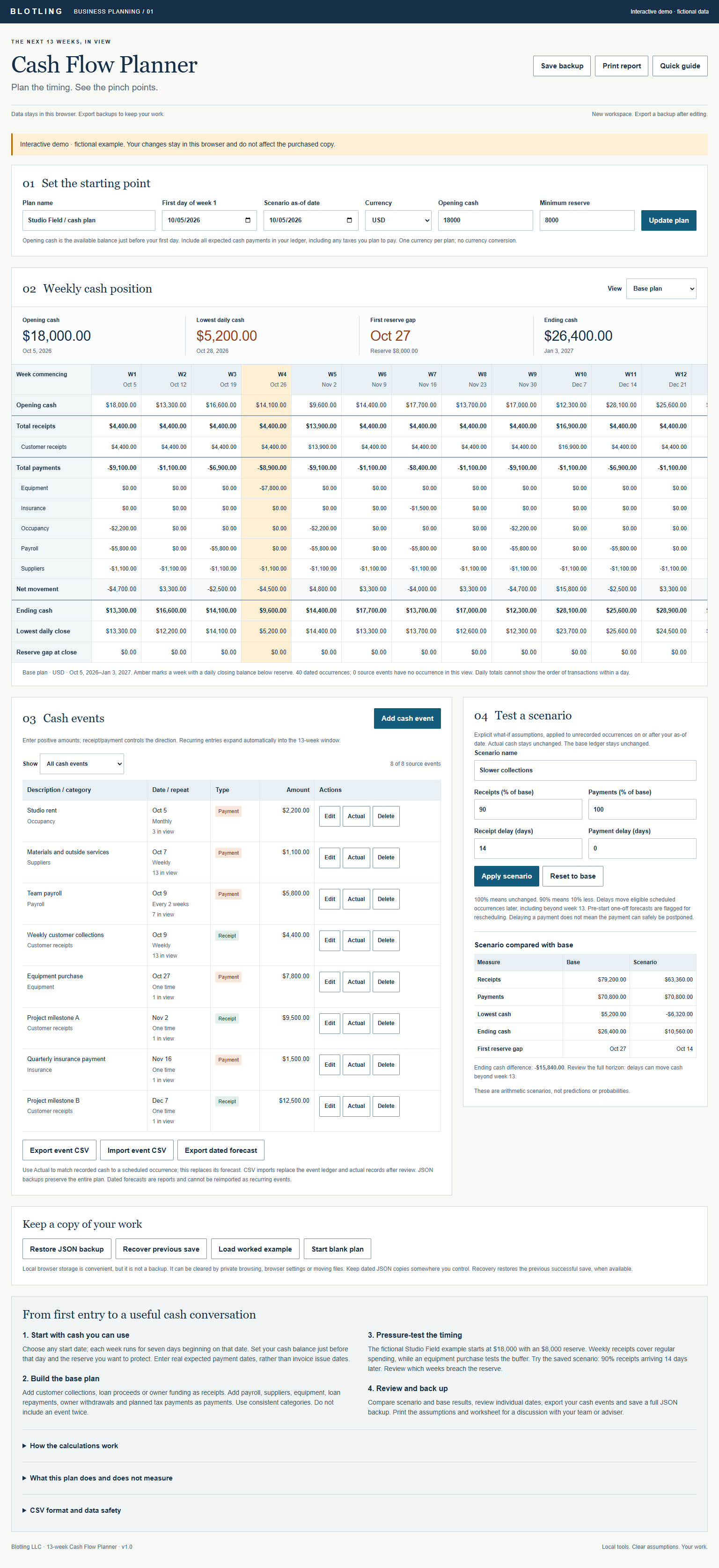Edit the Studio rent event

330,816
